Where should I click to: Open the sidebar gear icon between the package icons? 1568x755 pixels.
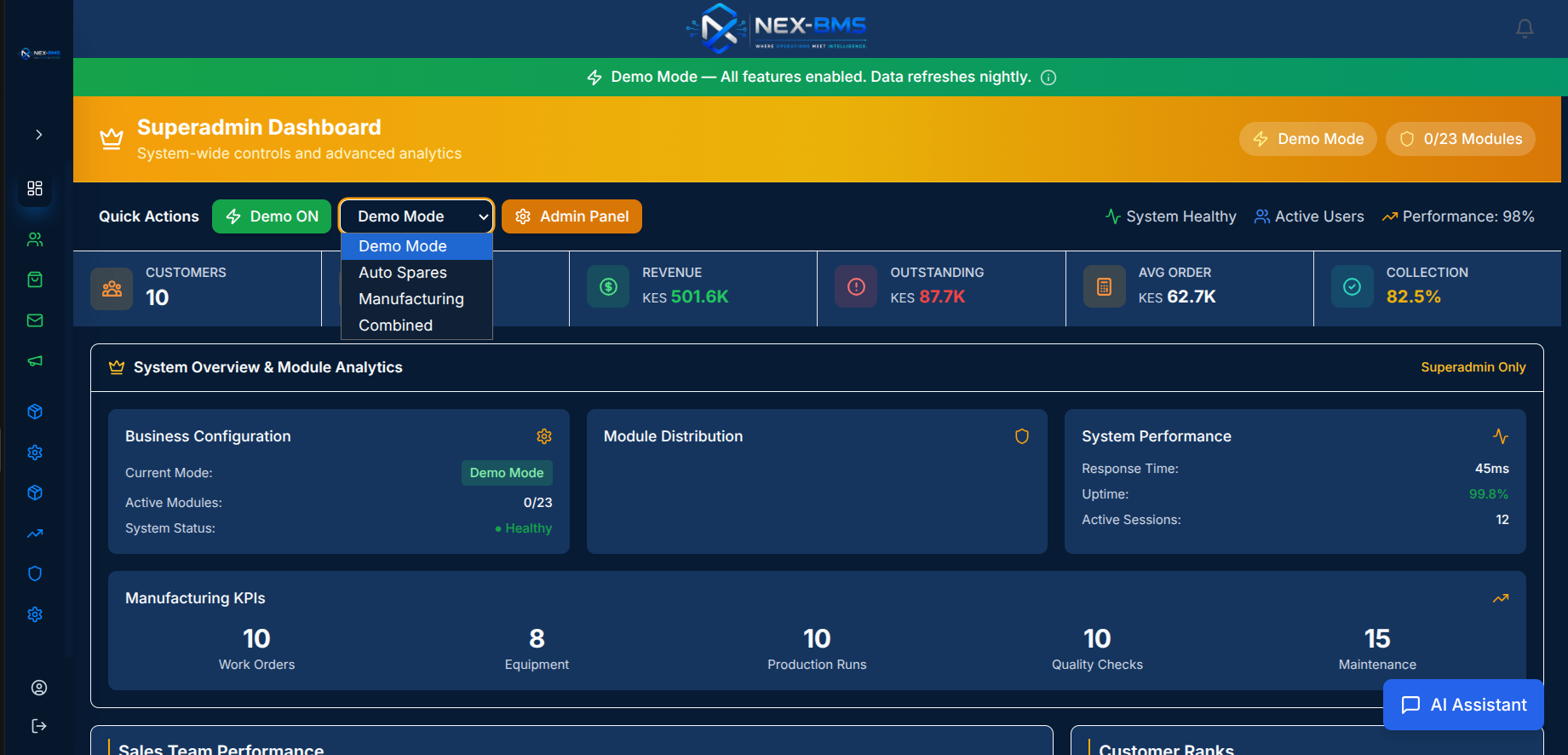tap(35, 452)
